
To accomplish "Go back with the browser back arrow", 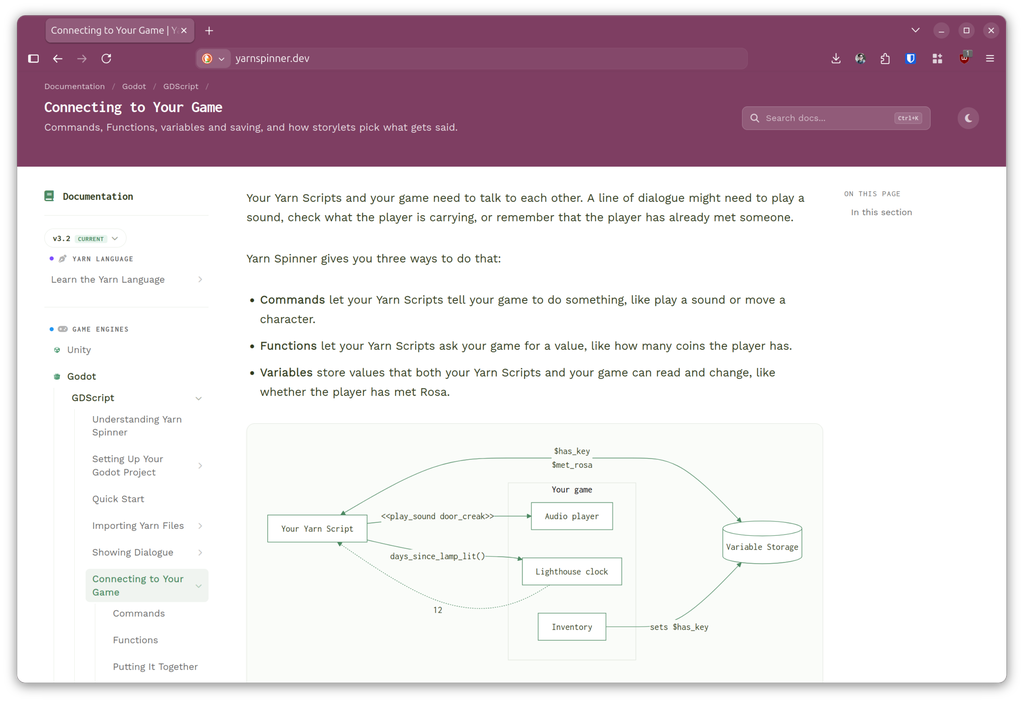I will tap(57, 59).
